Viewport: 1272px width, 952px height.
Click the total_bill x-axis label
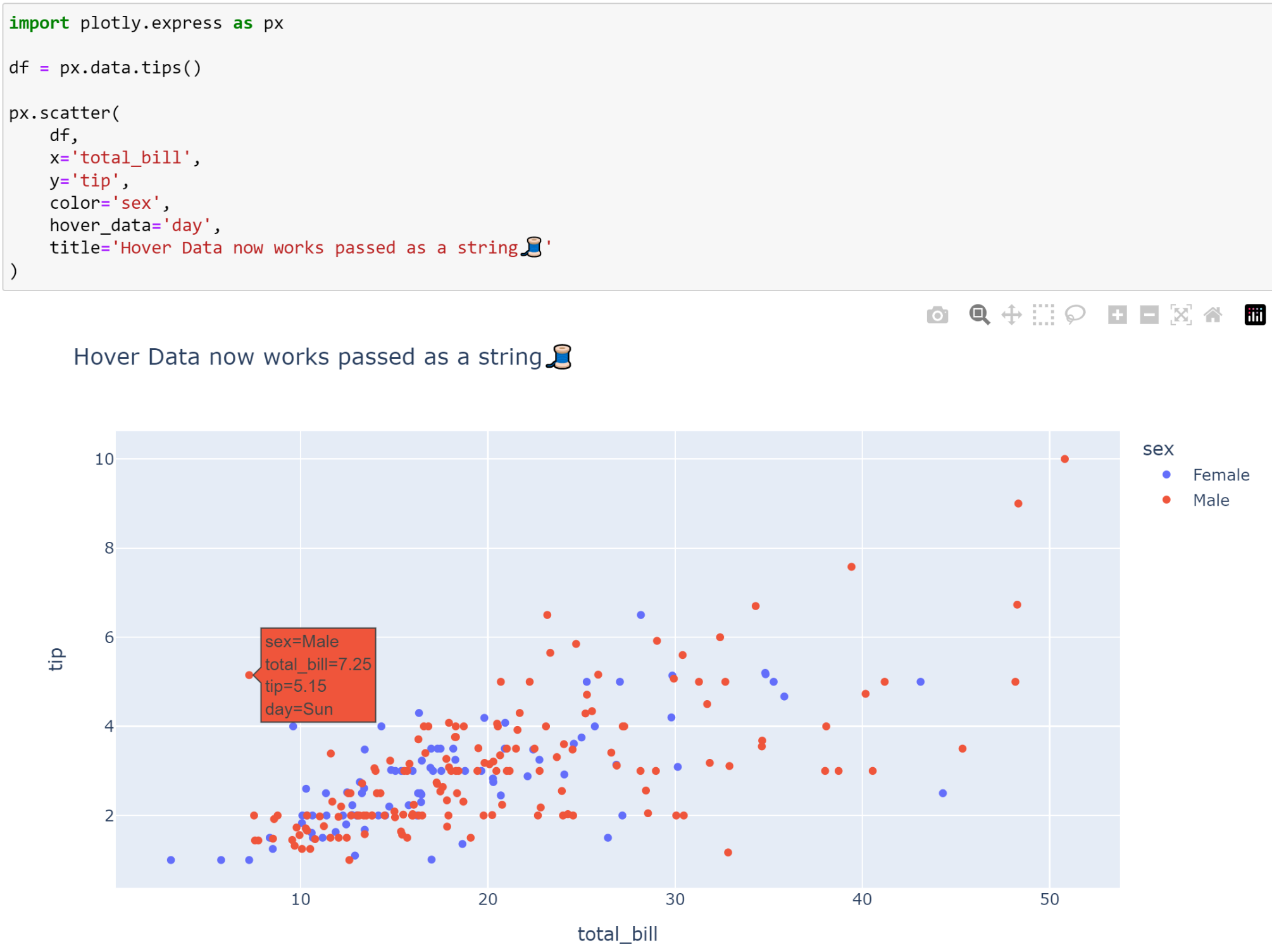pyautogui.click(x=618, y=934)
